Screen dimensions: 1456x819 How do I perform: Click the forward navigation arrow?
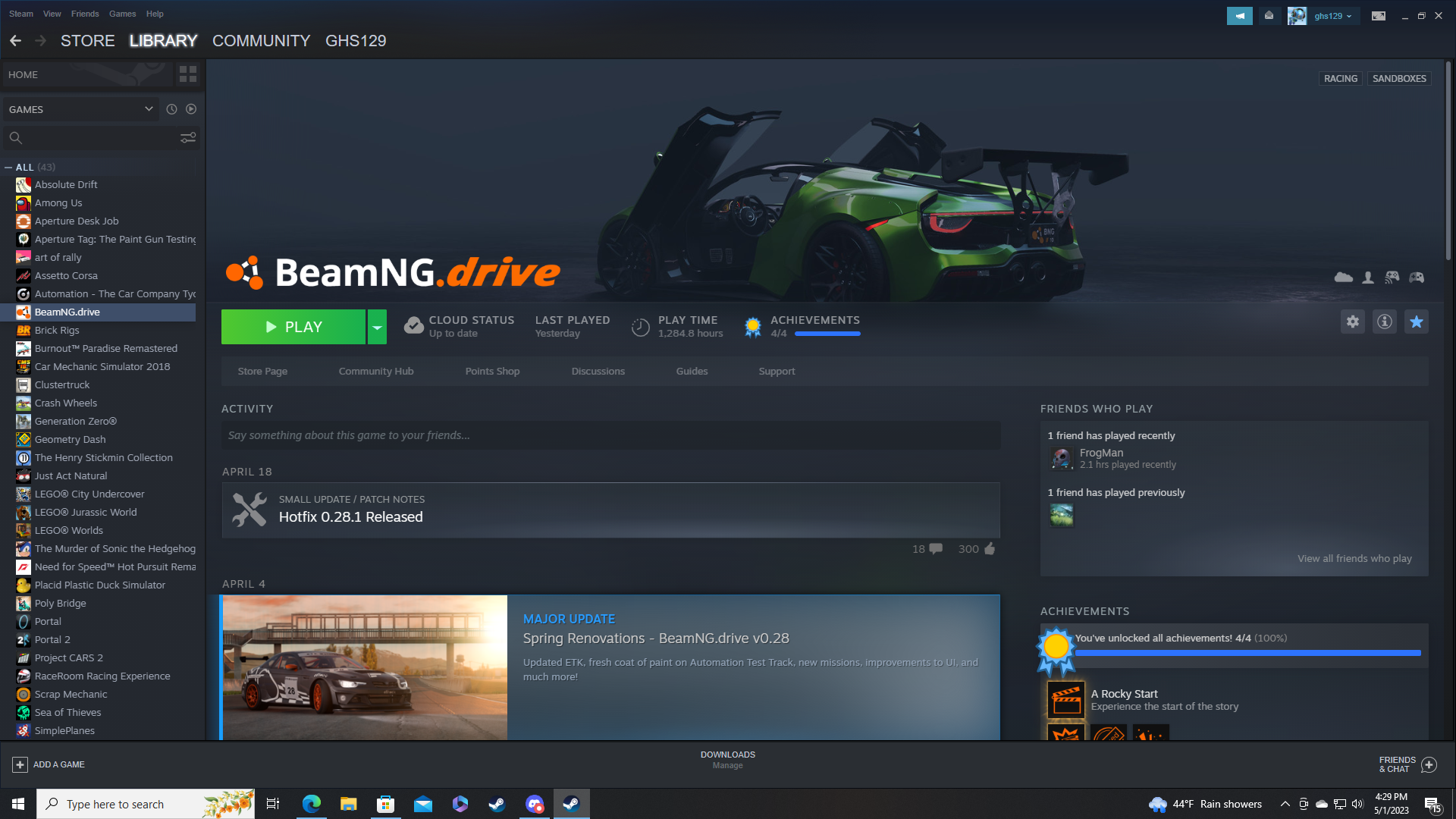[41, 41]
